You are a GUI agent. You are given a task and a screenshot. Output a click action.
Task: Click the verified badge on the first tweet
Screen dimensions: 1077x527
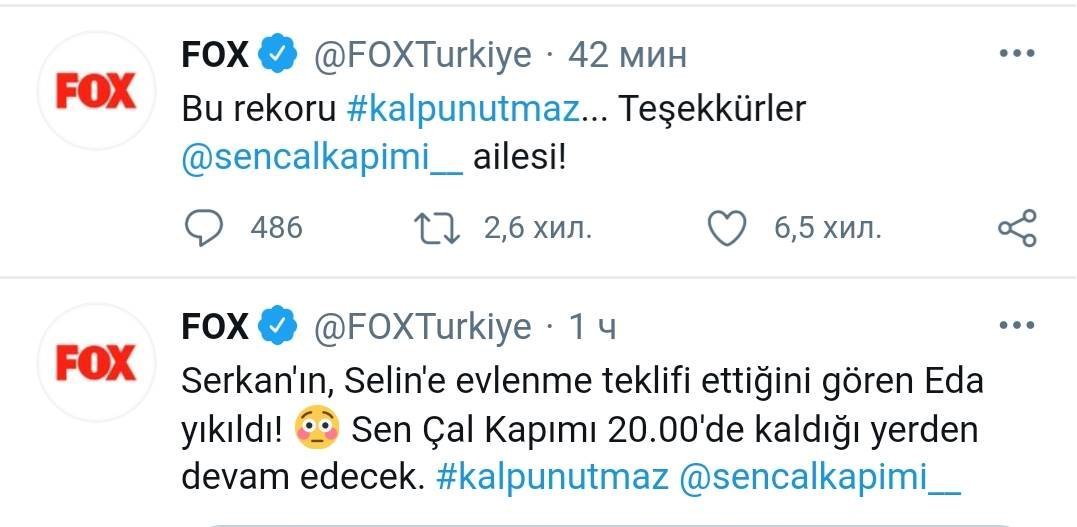click(x=276, y=56)
